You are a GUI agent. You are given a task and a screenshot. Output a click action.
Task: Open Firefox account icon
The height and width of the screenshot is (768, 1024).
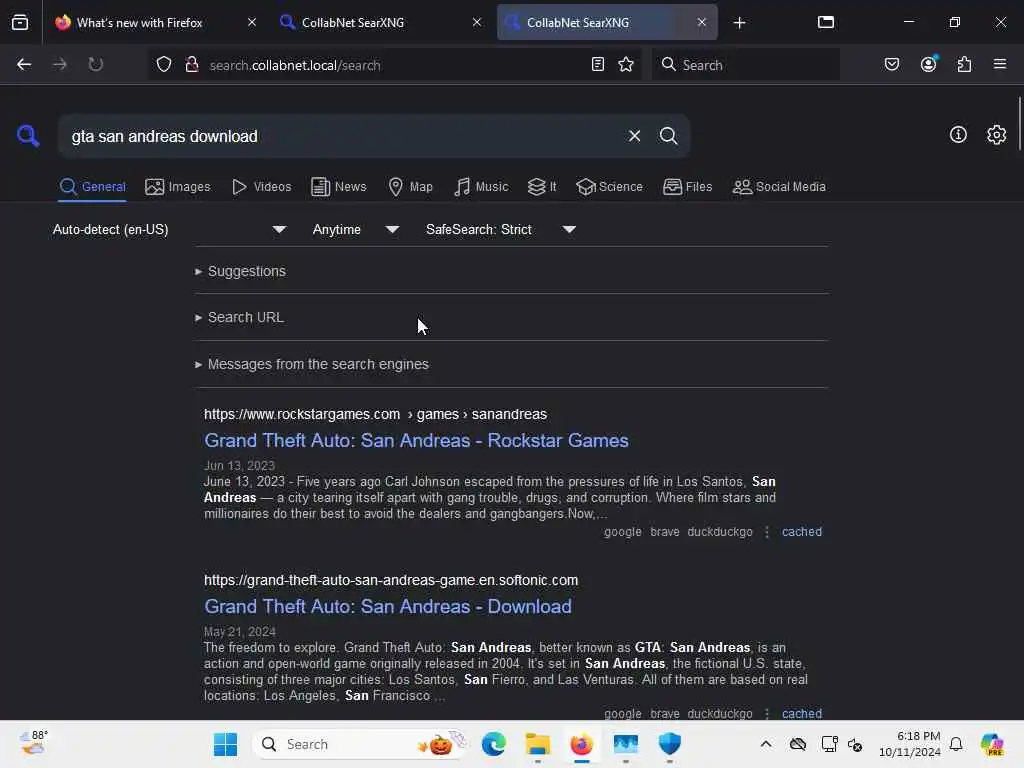tap(928, 64)
